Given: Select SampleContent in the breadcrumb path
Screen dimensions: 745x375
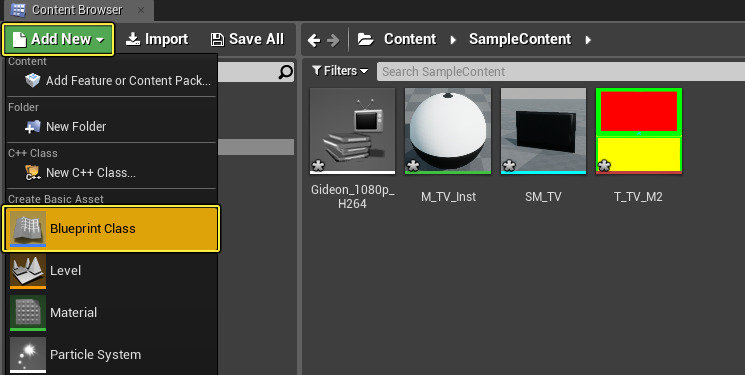Looking at the screenshot, I should tap(520, 39).
